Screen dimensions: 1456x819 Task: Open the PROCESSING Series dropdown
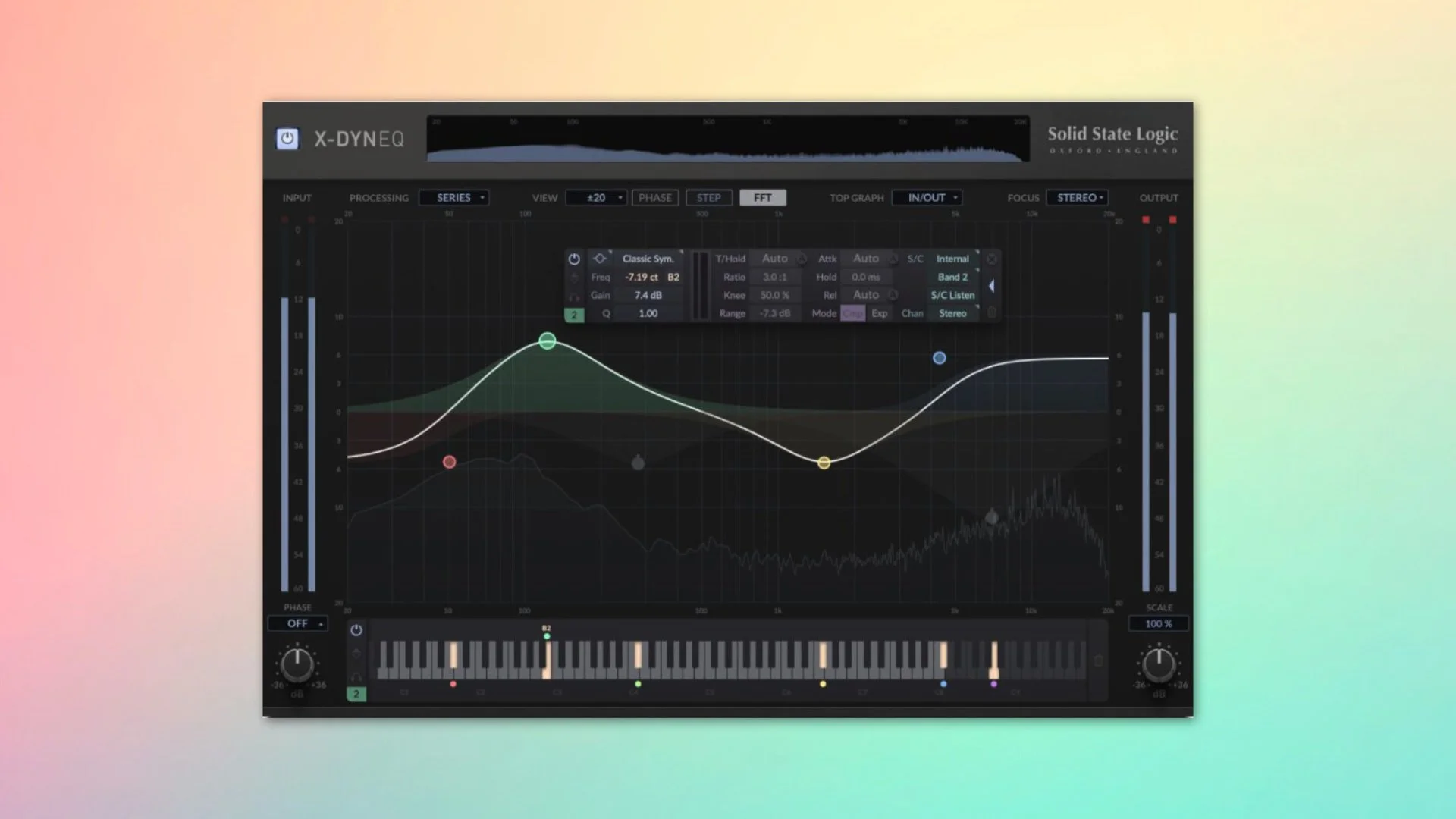point(454,198)
